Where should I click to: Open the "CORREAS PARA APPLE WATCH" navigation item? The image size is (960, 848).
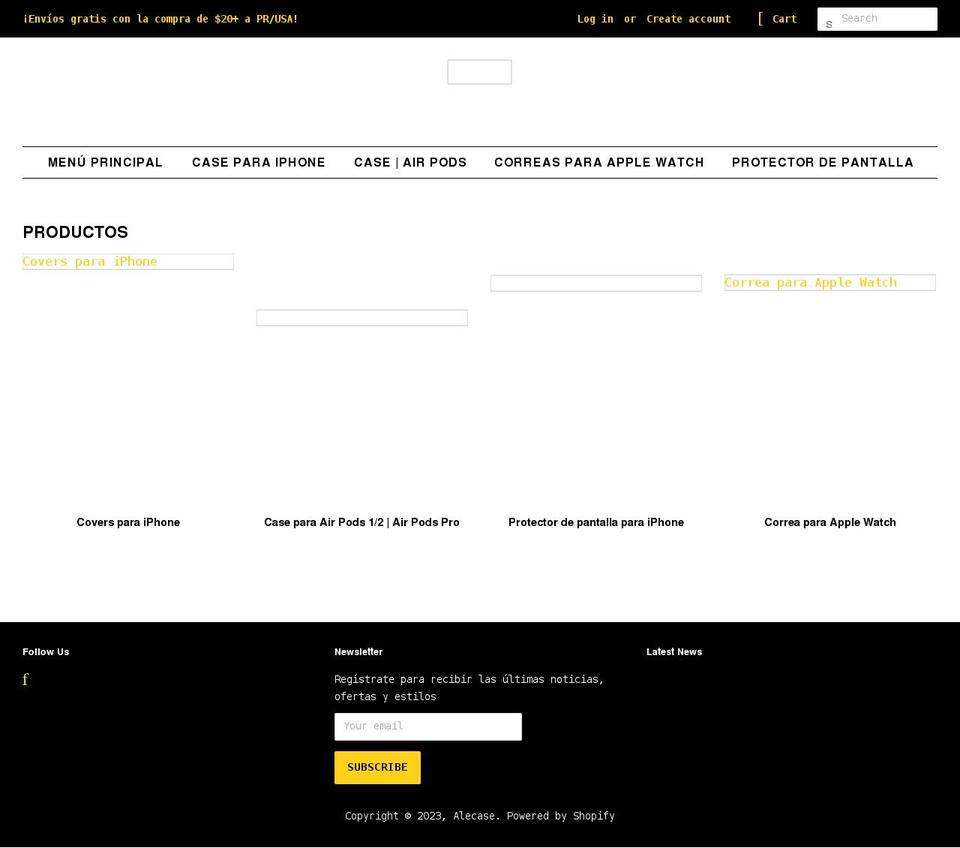coord(598,162)
